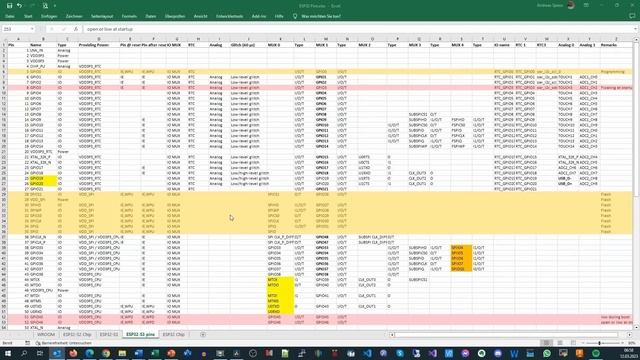Open the Seitenlayout ribbon tab
Image resolution: width=640 pixels, height=360 pixels.
pos(102,16)
